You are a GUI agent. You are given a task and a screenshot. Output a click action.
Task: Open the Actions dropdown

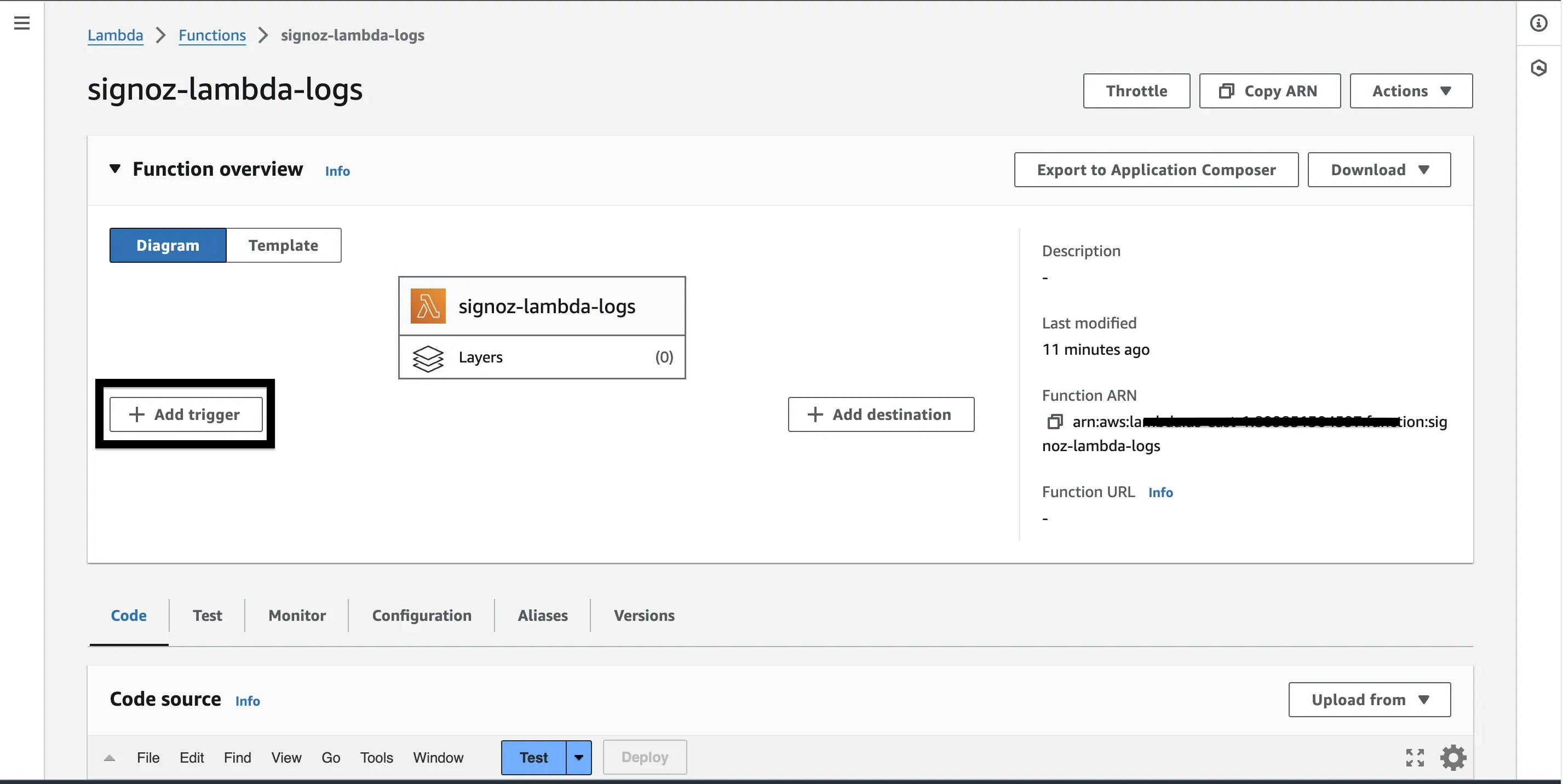click(1411, 91)
